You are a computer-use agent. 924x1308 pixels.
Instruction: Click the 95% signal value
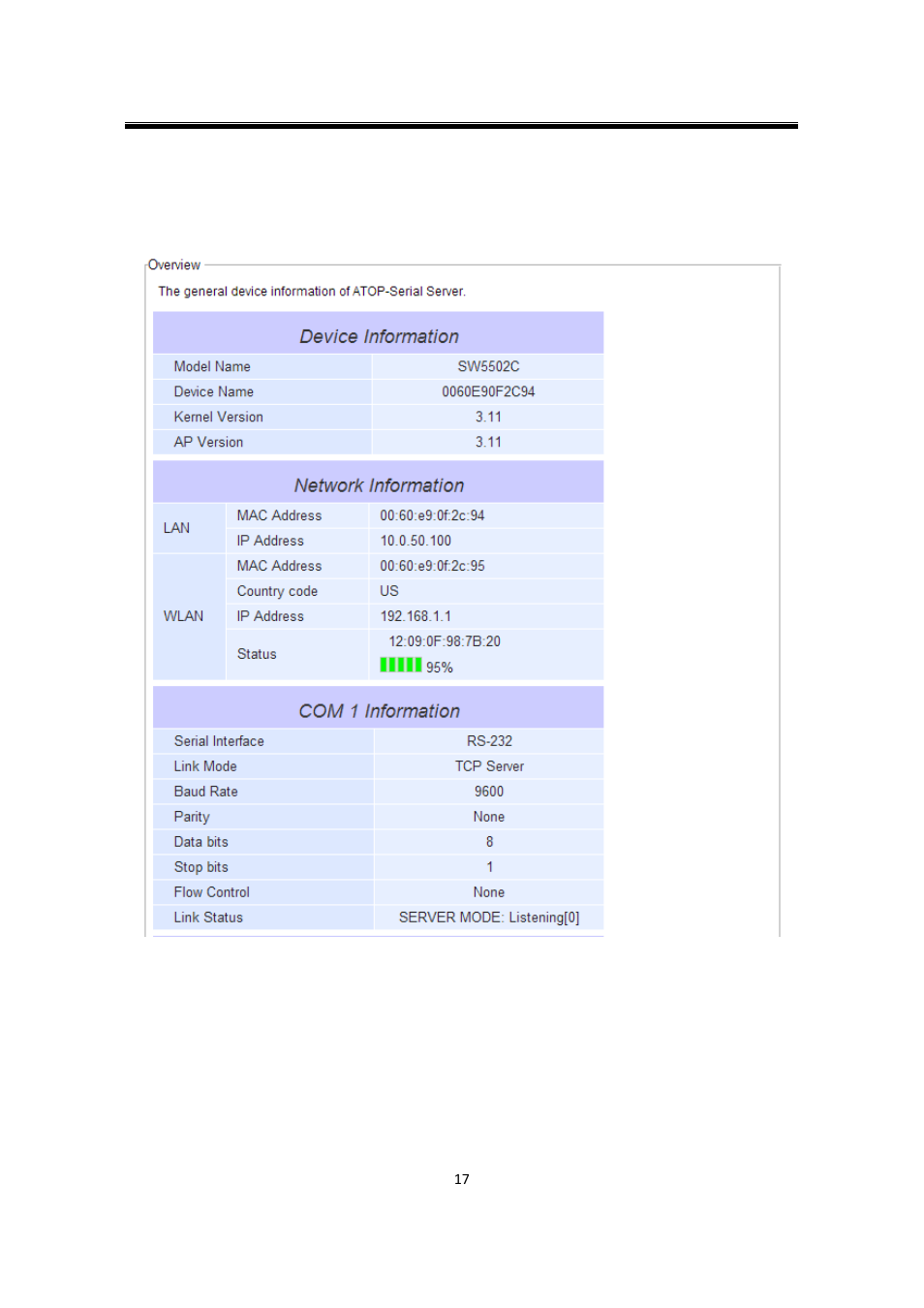click(x=440, y=668)
